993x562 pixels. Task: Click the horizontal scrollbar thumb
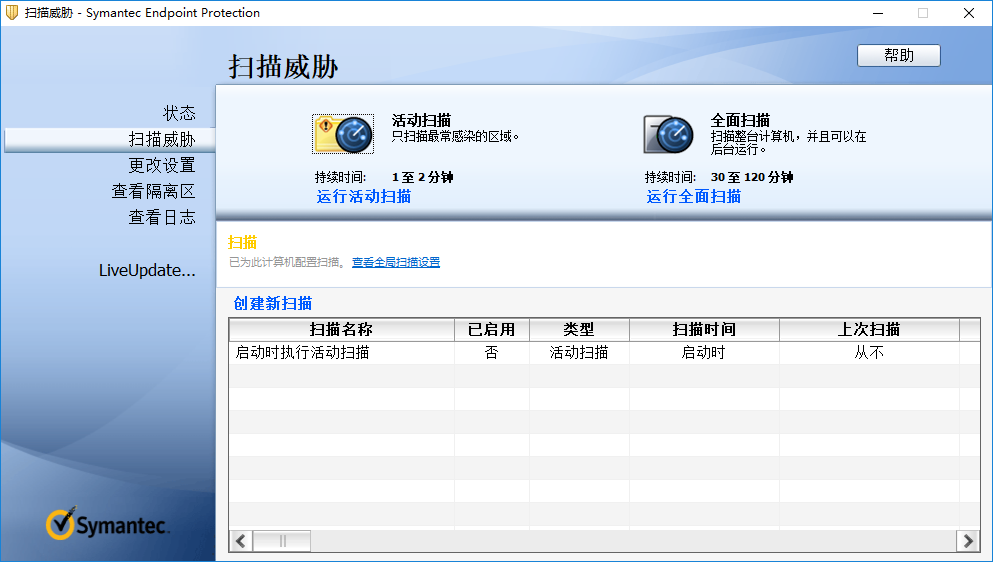pyautogui.click(x=282, y=541)
